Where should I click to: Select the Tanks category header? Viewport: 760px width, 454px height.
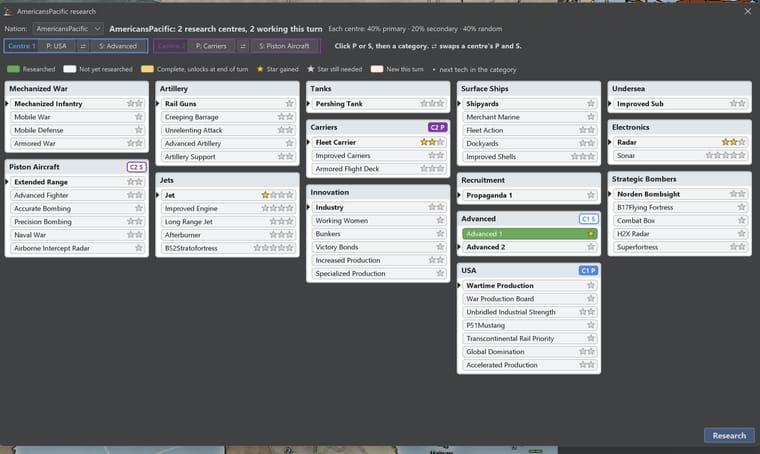(378, 89)
